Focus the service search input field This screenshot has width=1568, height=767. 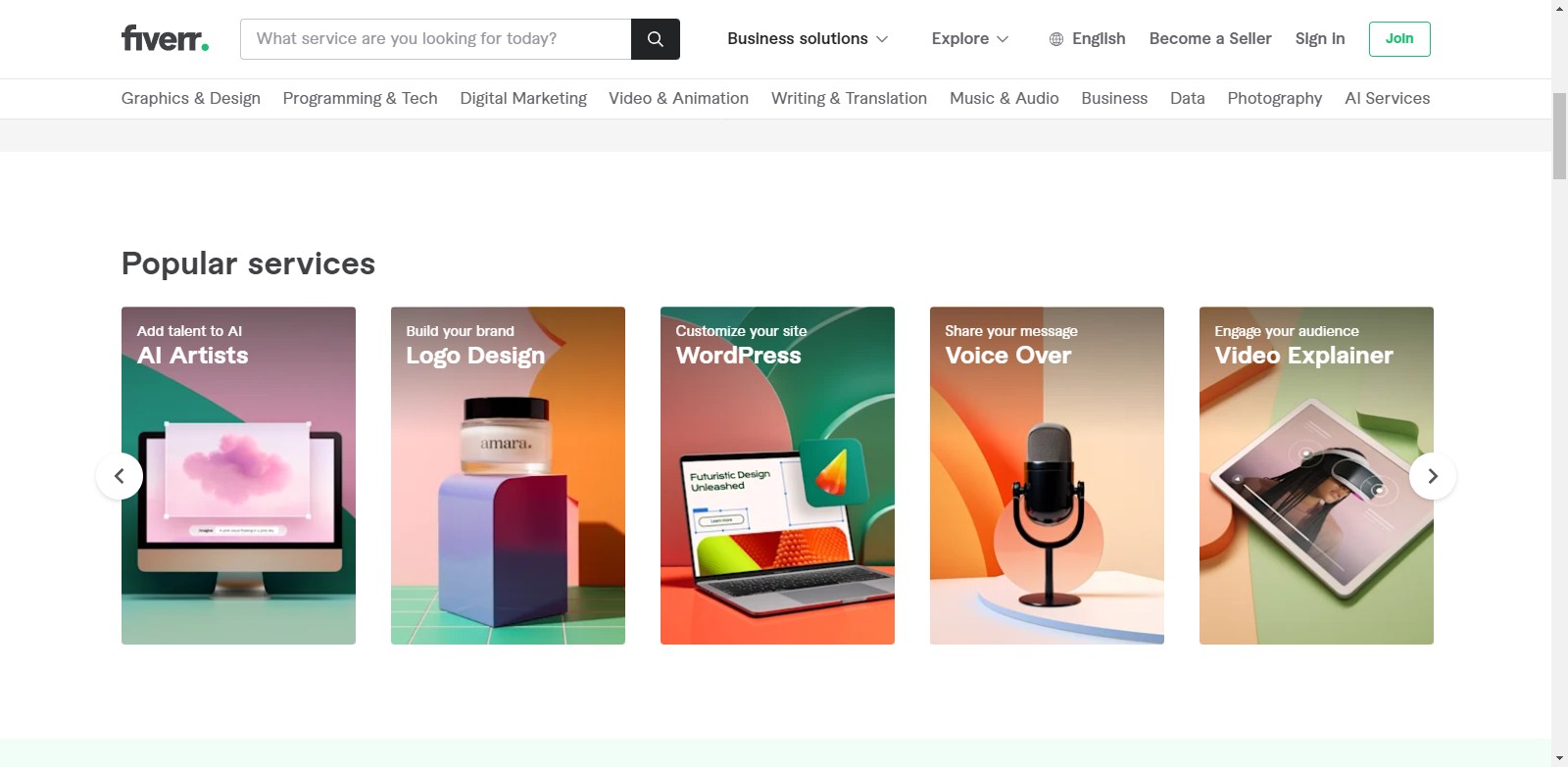(436, 39)
